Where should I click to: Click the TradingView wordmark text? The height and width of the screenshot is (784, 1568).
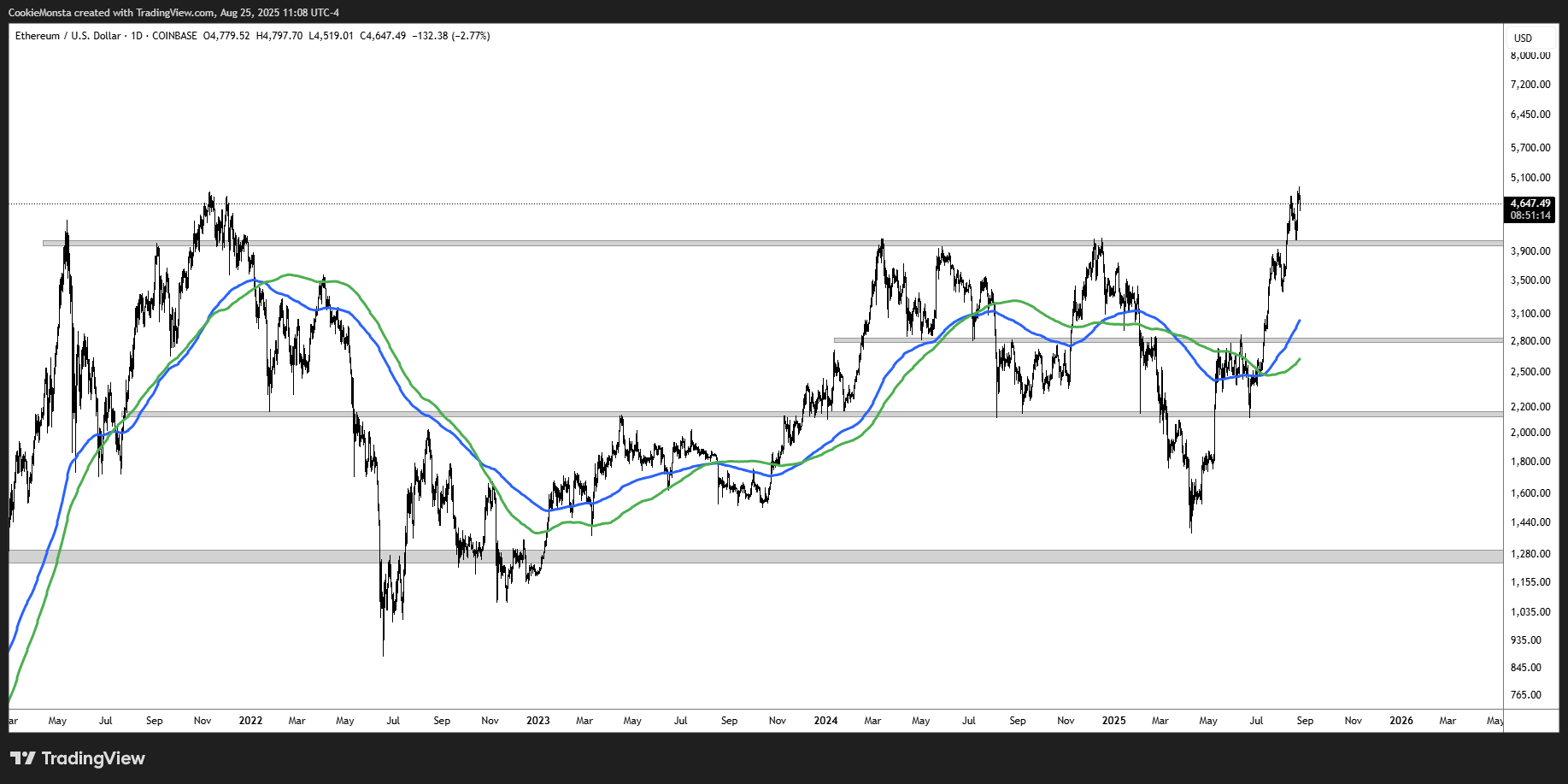pyautogui.click(x=93, y=758)
